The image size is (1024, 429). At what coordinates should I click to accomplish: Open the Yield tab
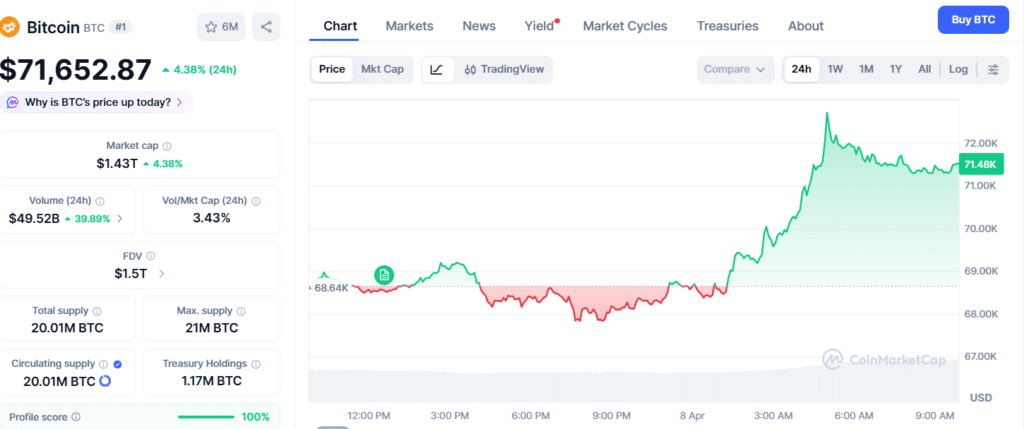click(539, 26)
